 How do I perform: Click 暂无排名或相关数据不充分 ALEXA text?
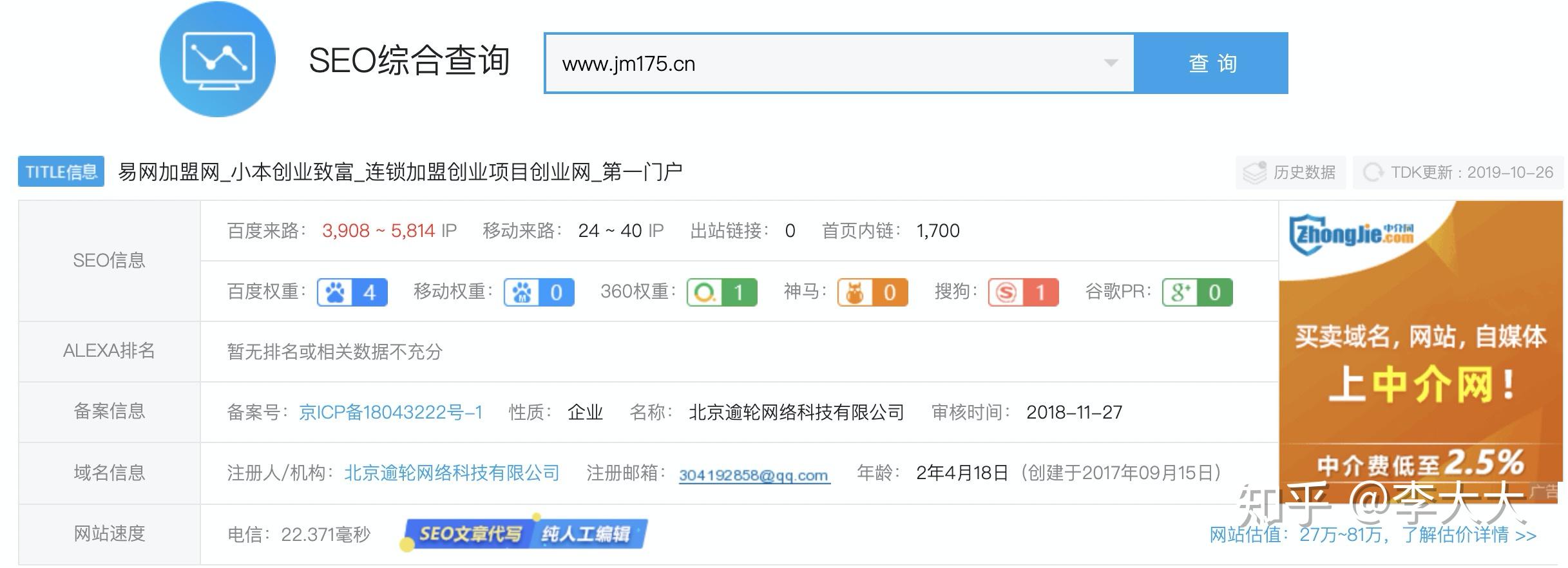point(335,352)
